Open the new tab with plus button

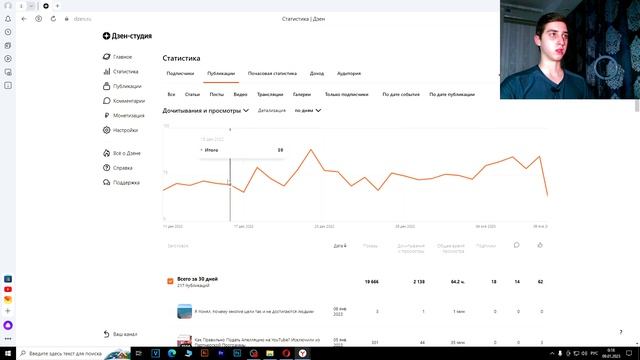pyautogui.click(x=58, y=6)
